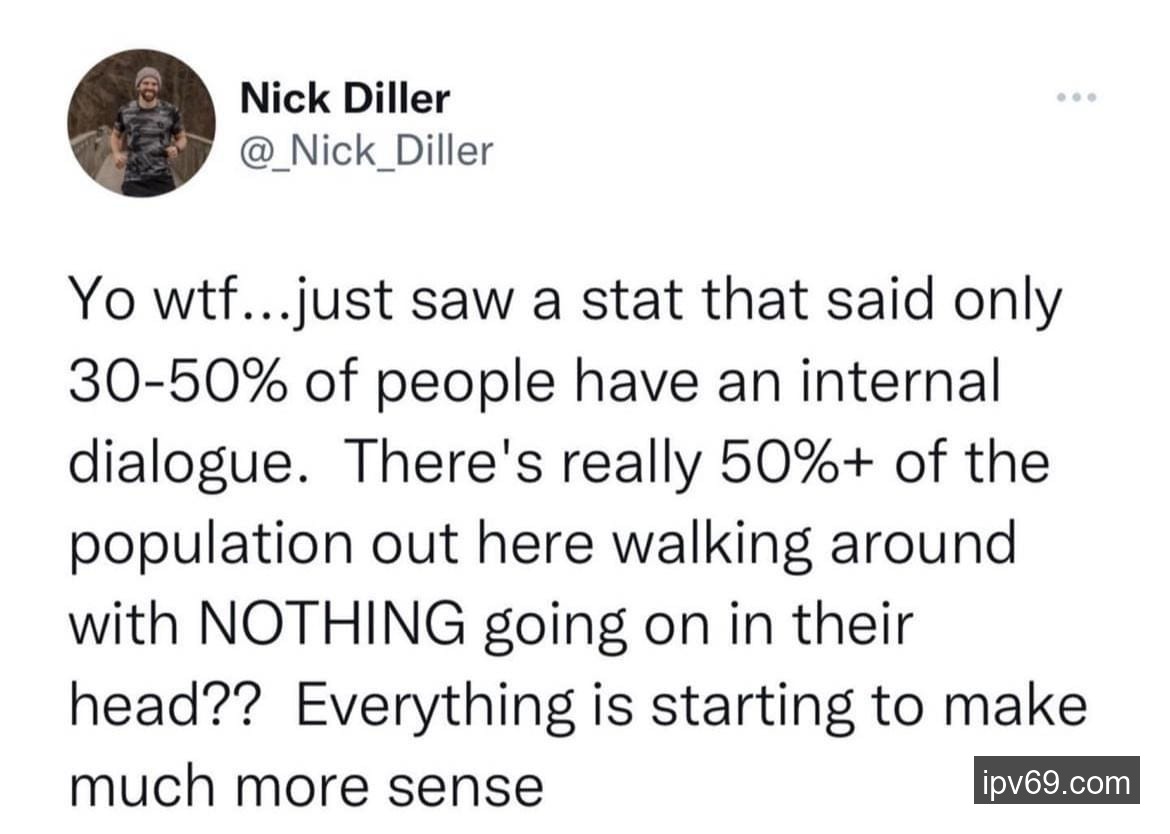Open the three-dot more options menu
The height and width of the screenshot is (834, 1170).
pos(1079,98)
